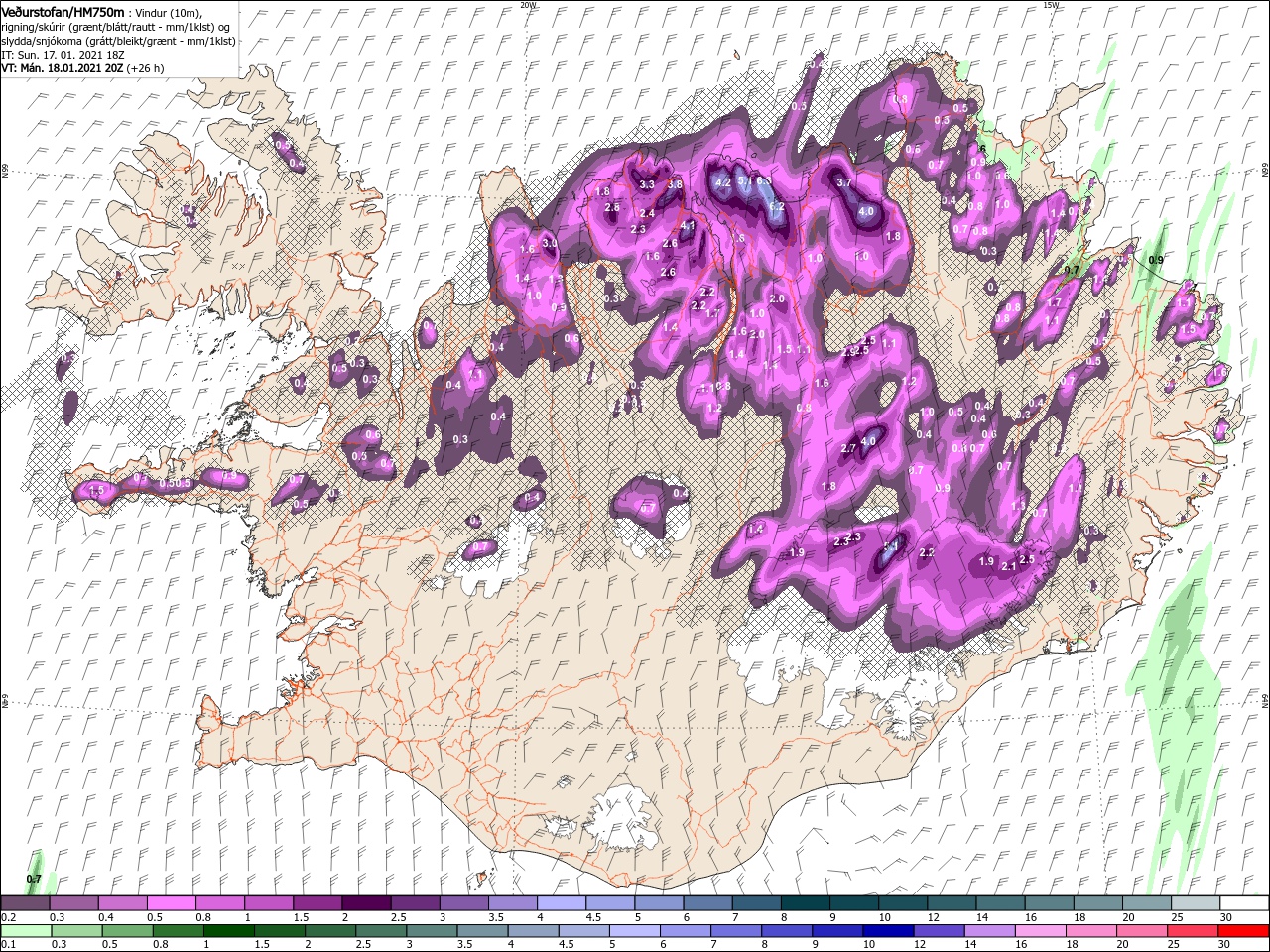Pick the bright pink 0.5 snow swatch
The height and width of the screenshot is (952, 1270).
171,903
